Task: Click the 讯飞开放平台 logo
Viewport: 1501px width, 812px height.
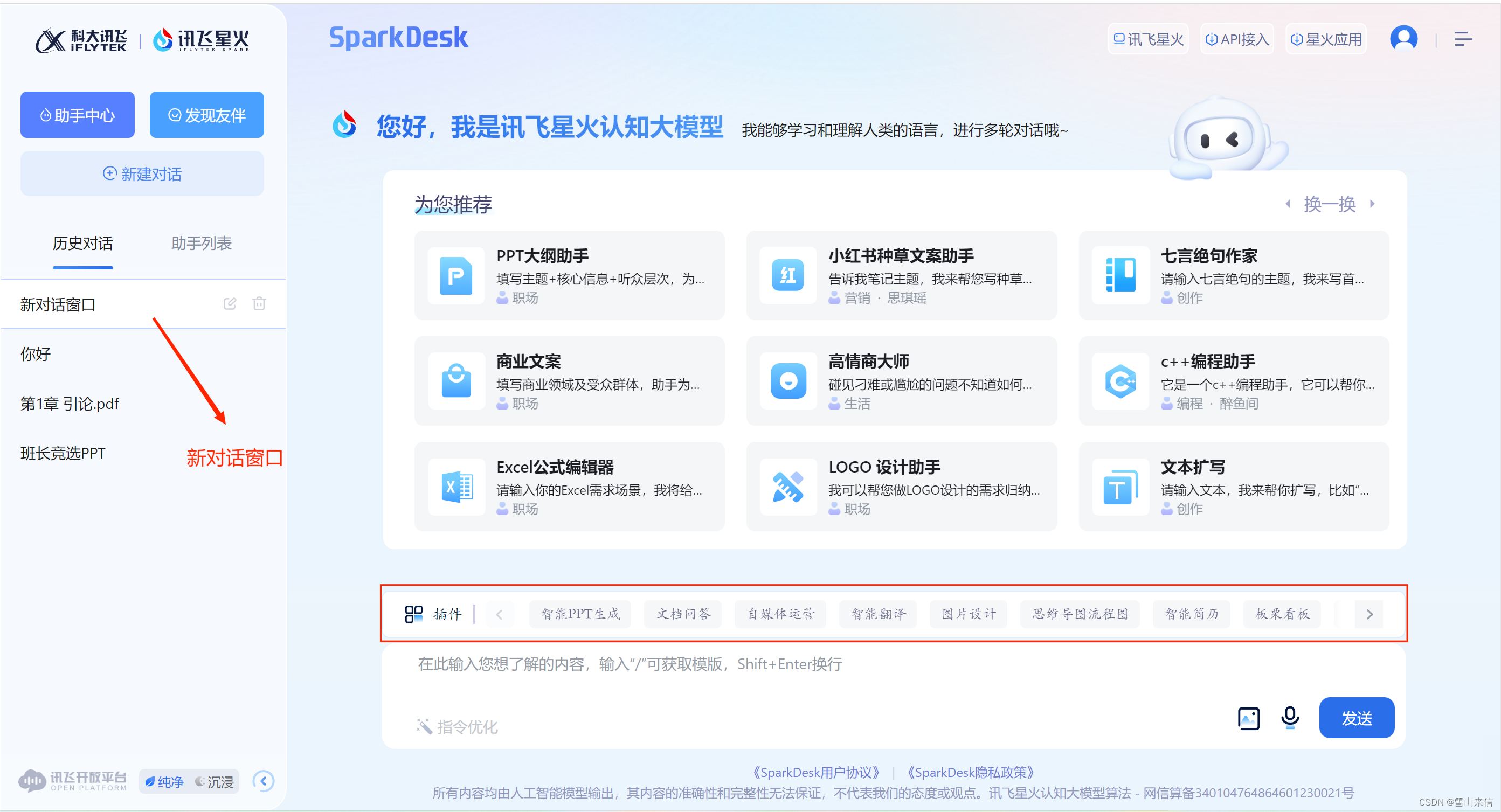Action: [x=72, y=781]
